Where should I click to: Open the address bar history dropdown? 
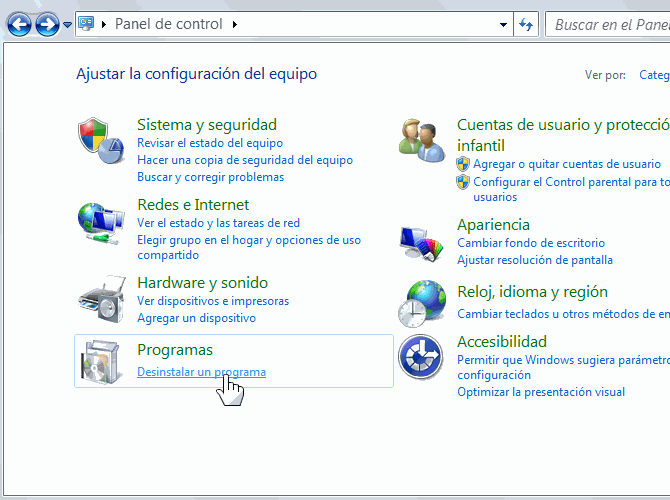tap(503, 25)
